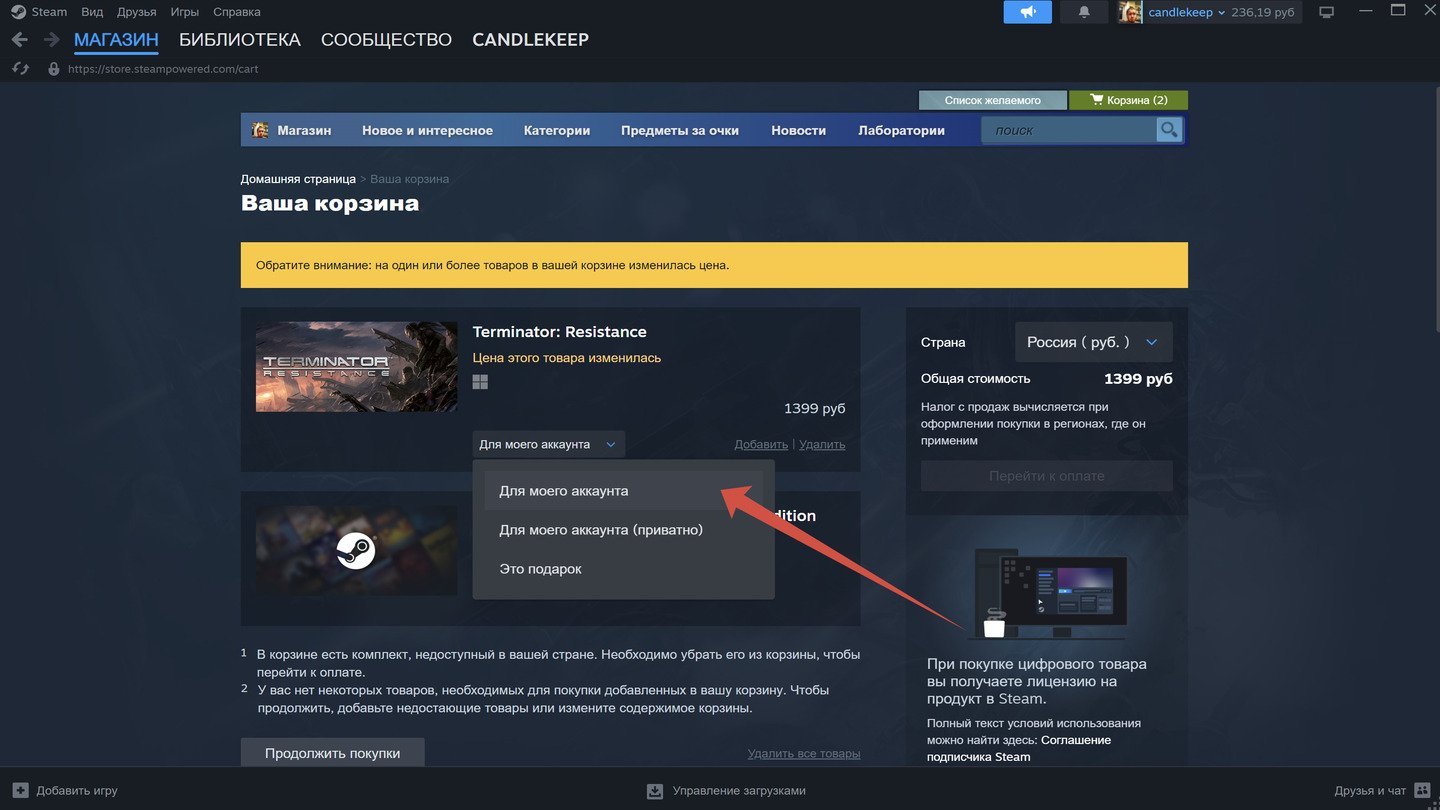Open Лаборатории in the store nav
The image size is (1440, 810).
tap(901, 130)
